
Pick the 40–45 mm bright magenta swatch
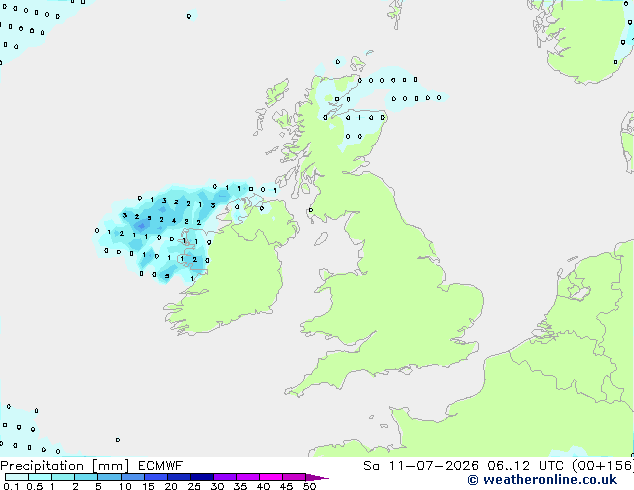click(x=271, y=477)
